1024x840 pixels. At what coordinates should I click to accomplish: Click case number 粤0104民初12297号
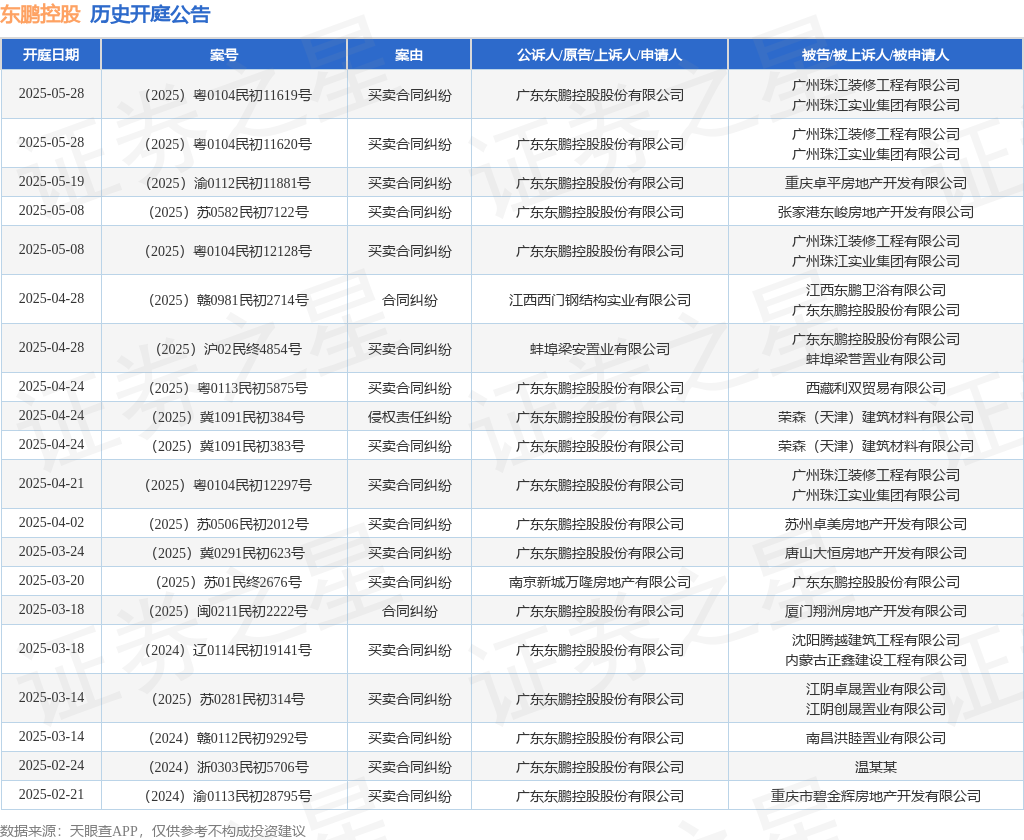[x=252, y=485]
